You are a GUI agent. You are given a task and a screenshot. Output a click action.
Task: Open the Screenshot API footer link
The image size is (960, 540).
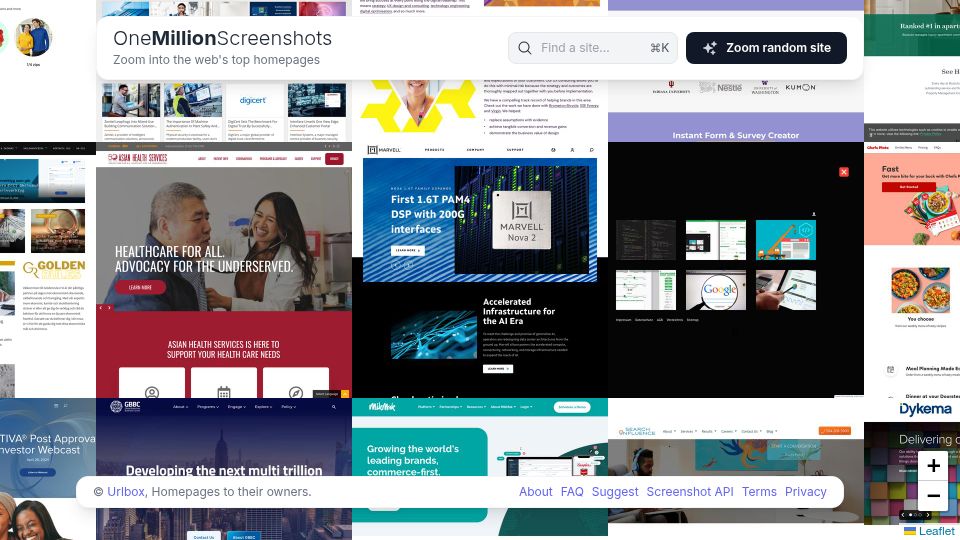click(x=690, y=492)
